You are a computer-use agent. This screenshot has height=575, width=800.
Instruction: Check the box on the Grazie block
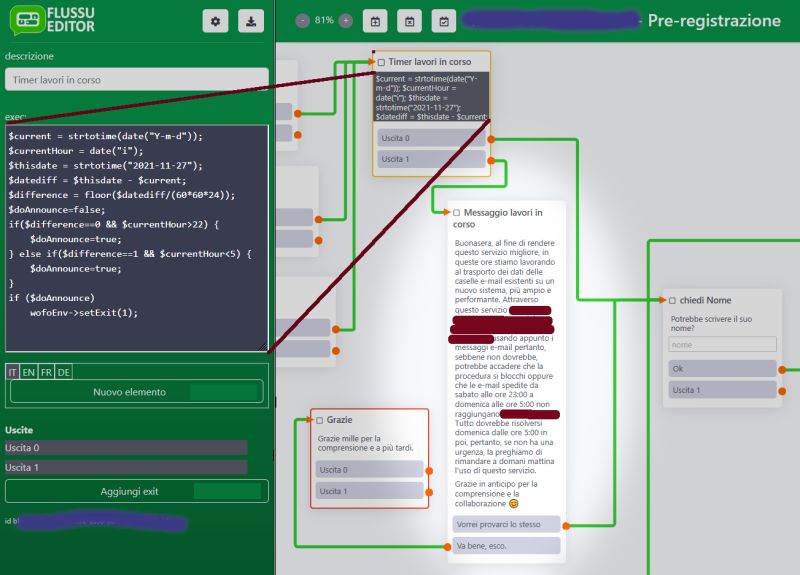point(319,420)
